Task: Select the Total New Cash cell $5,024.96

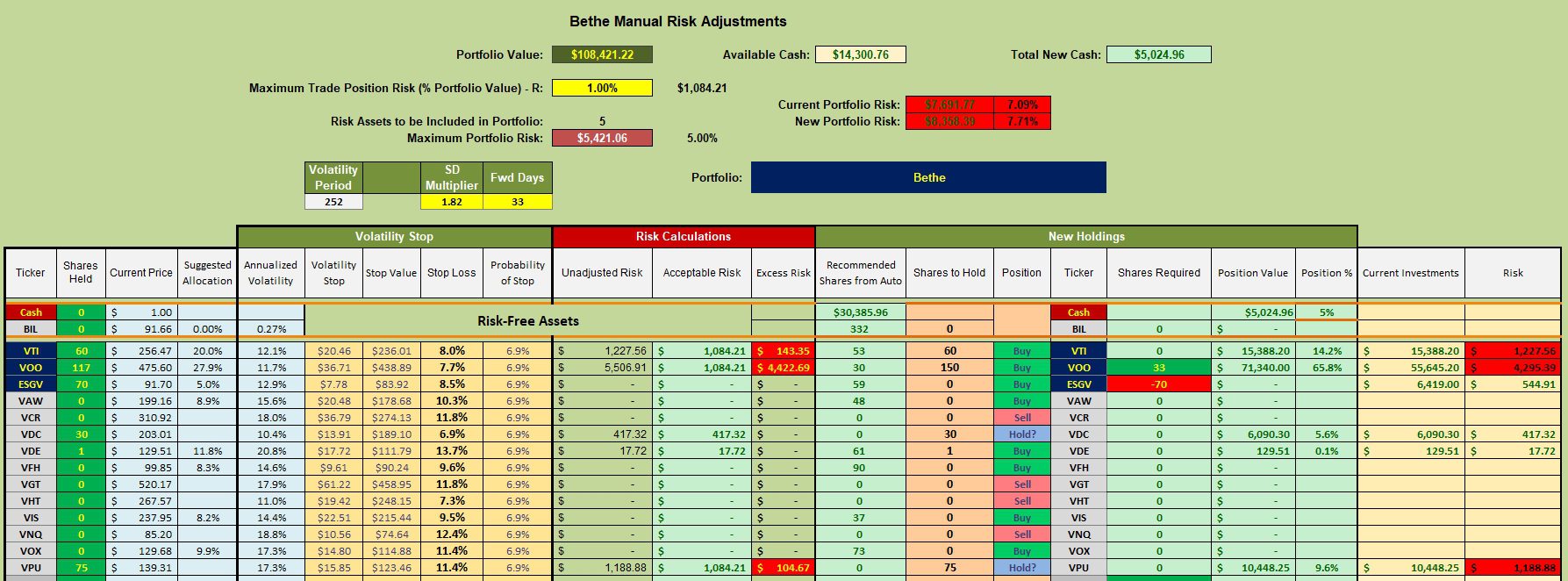Action: click(x=1158, y=54)
